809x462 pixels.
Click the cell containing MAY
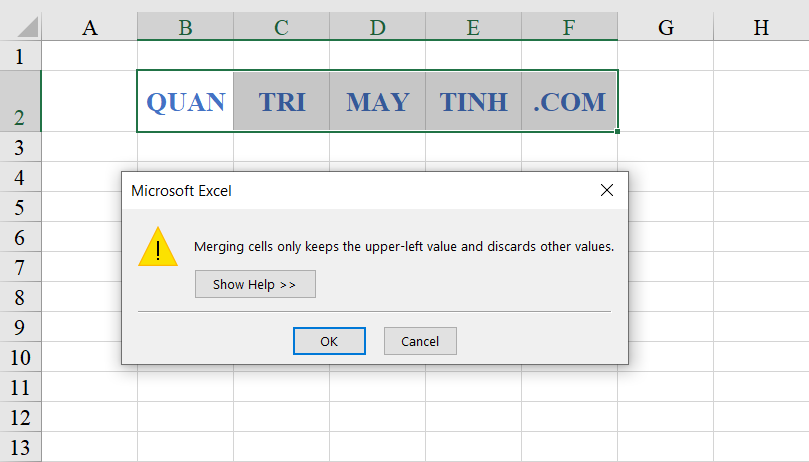pyautogui.click(x=377, y=101)
